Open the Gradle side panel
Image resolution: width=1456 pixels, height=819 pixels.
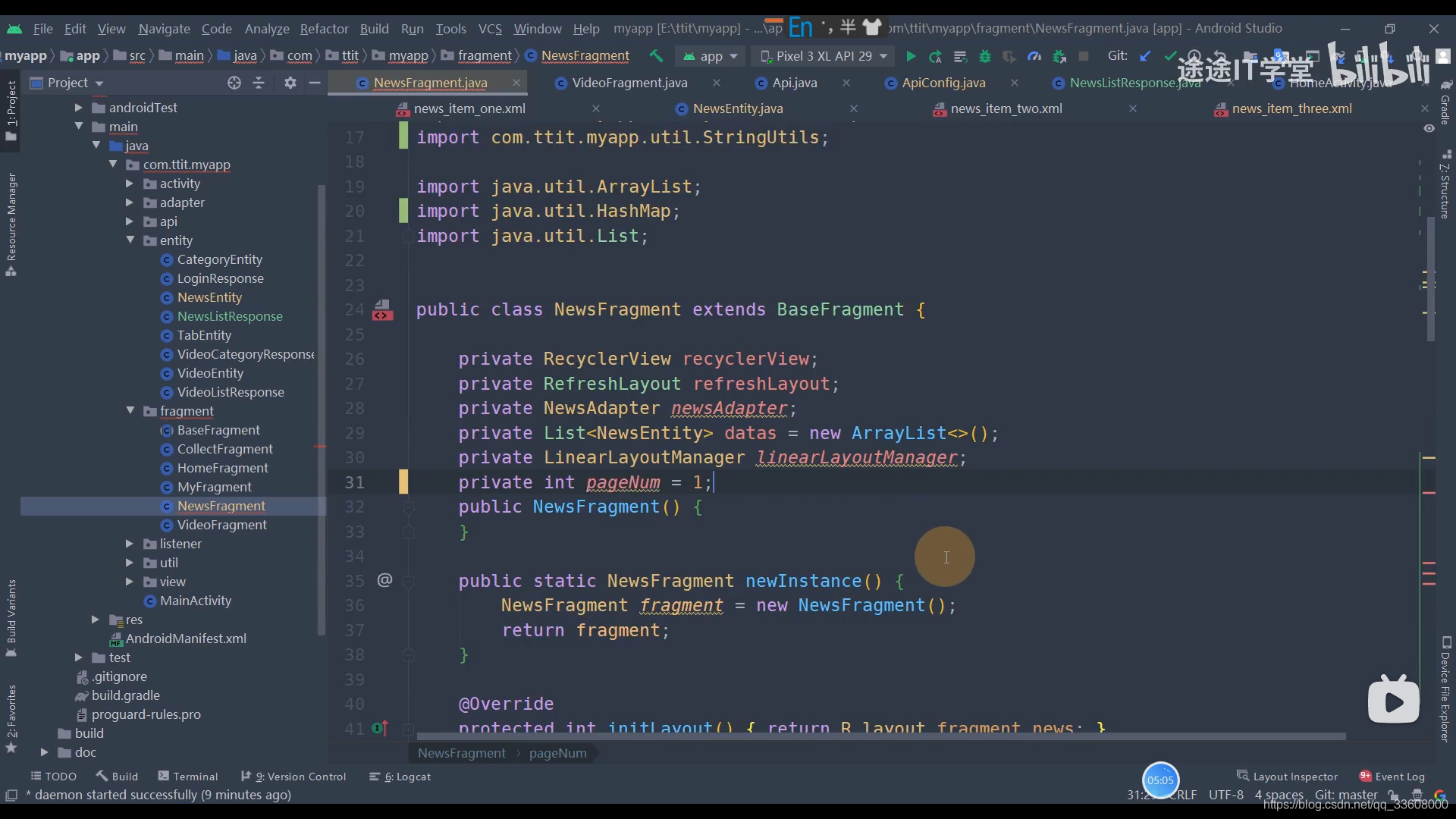1446,102
